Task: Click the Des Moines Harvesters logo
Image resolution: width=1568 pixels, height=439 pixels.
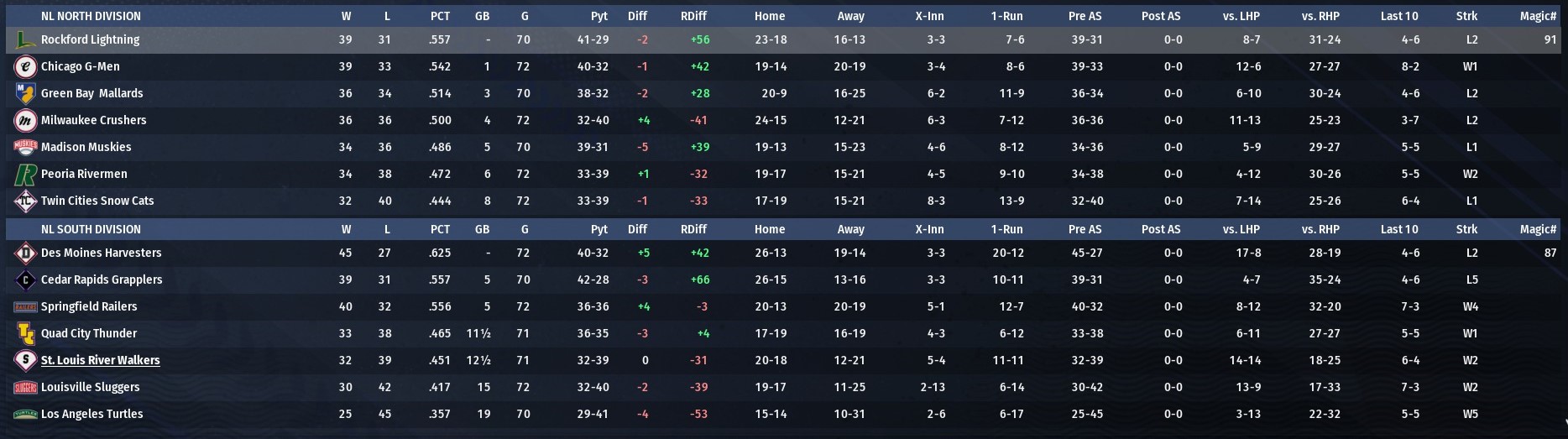Action: coord(25,253)
